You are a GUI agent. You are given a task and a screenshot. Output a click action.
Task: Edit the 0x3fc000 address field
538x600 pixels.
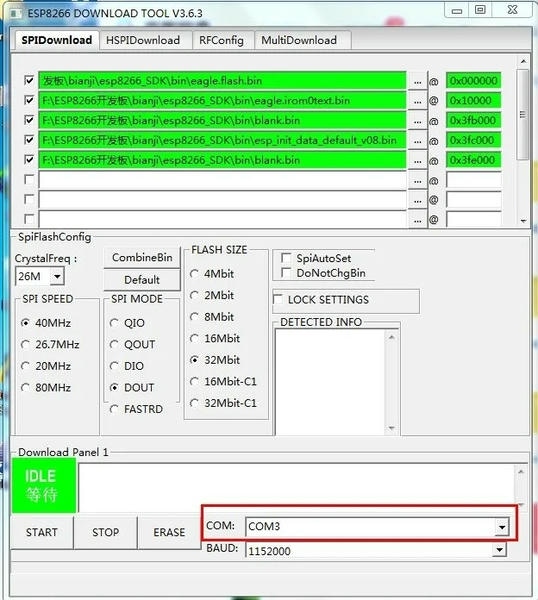pos(473,140)
